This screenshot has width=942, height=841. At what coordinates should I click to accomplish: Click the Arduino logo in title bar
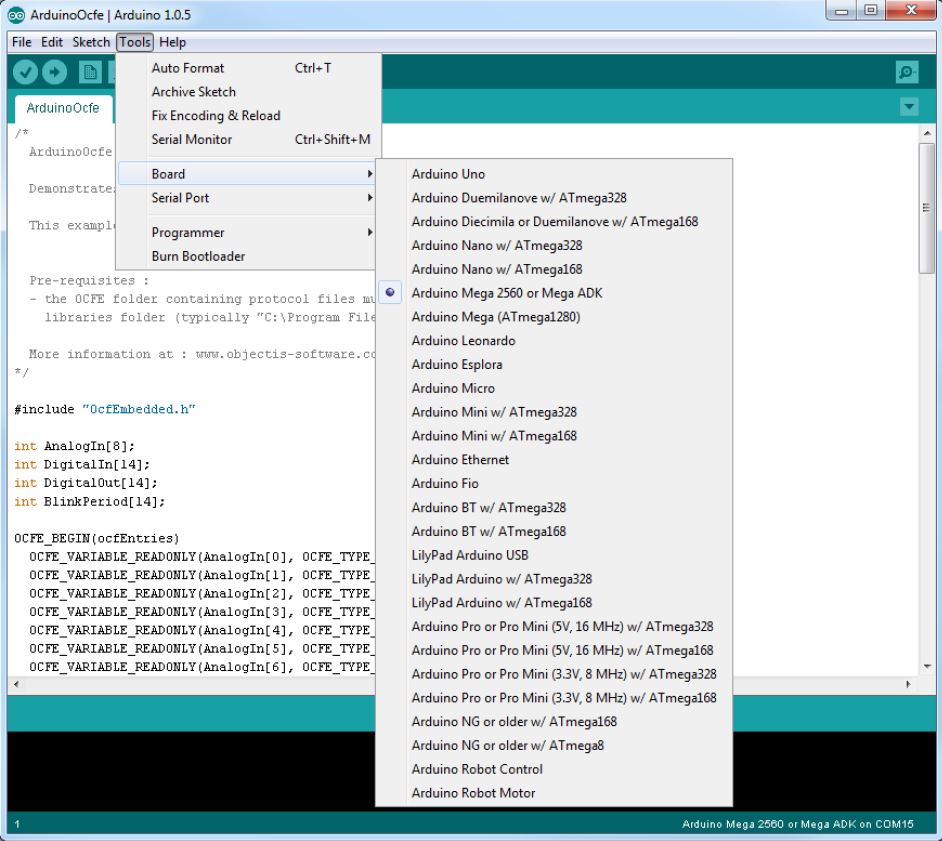click(x=16, y=15)
